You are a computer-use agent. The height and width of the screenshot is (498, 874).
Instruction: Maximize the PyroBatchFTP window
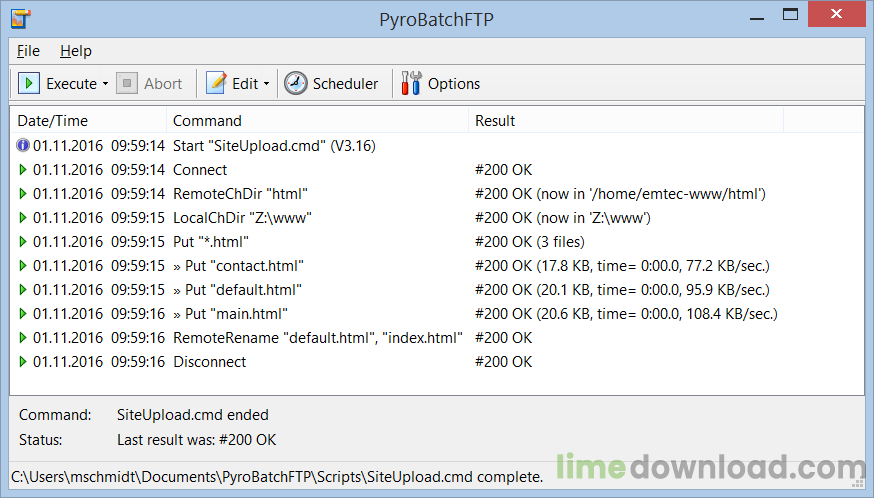tap(790, 15)
